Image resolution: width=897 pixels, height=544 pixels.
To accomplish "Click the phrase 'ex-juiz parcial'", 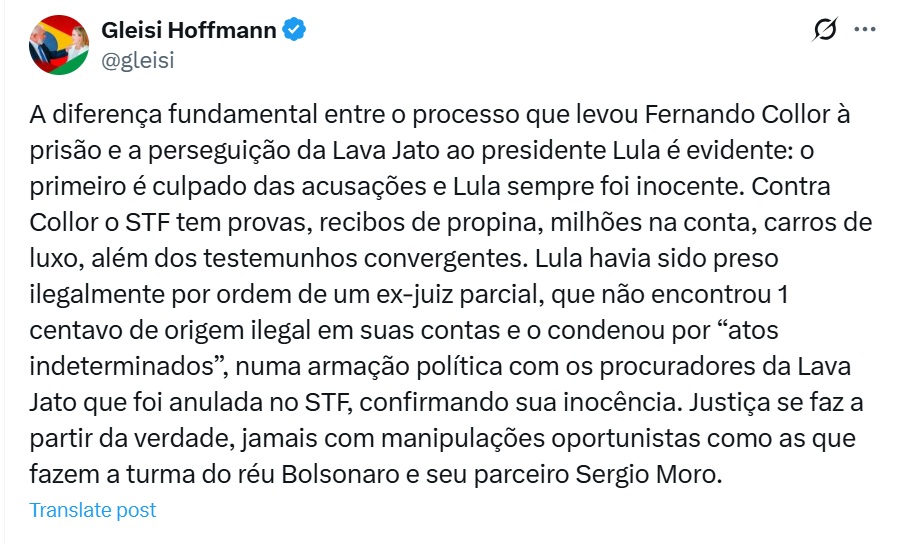I will point(458,295).
